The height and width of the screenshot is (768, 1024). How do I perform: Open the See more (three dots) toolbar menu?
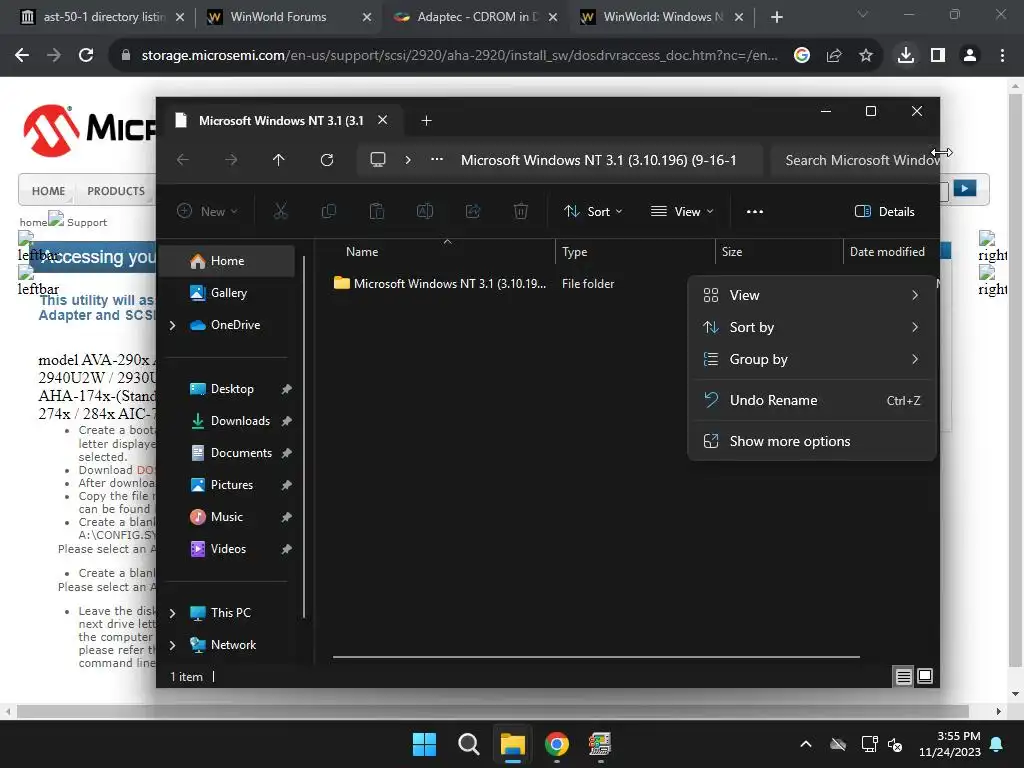pos(755,211)
